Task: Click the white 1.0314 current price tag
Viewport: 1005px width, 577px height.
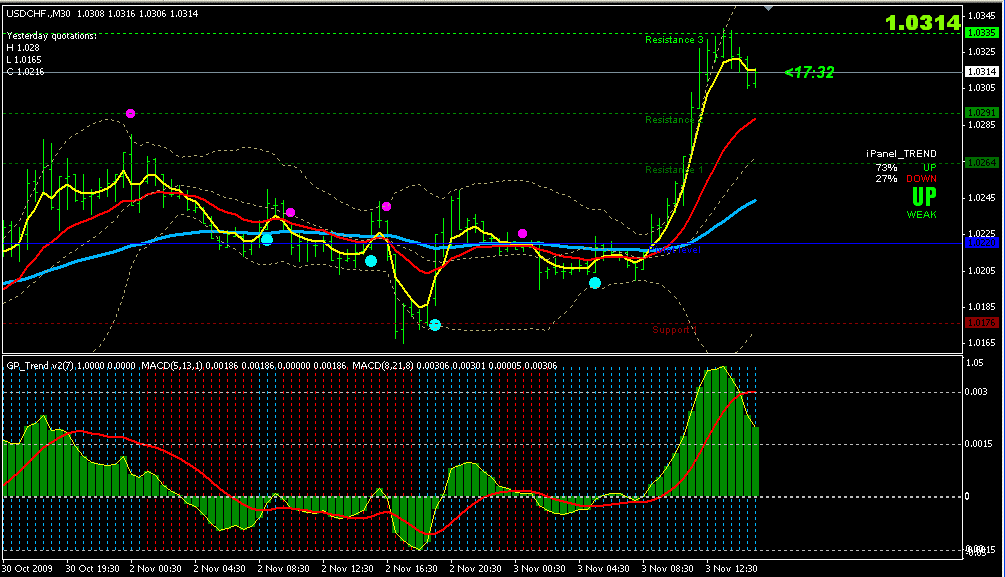Action: tap(981, 72)
